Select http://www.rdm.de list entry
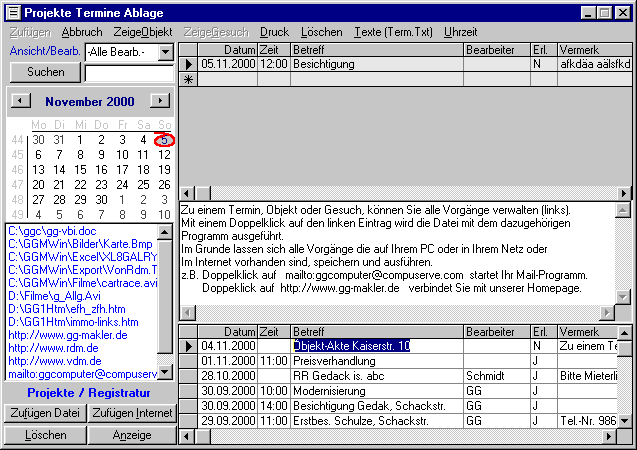This screenshot has width=637, height=450. [53, 348]
